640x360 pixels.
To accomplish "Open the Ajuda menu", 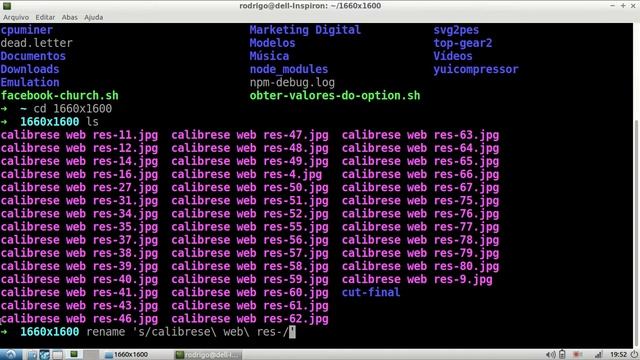I will pos(93,17).
